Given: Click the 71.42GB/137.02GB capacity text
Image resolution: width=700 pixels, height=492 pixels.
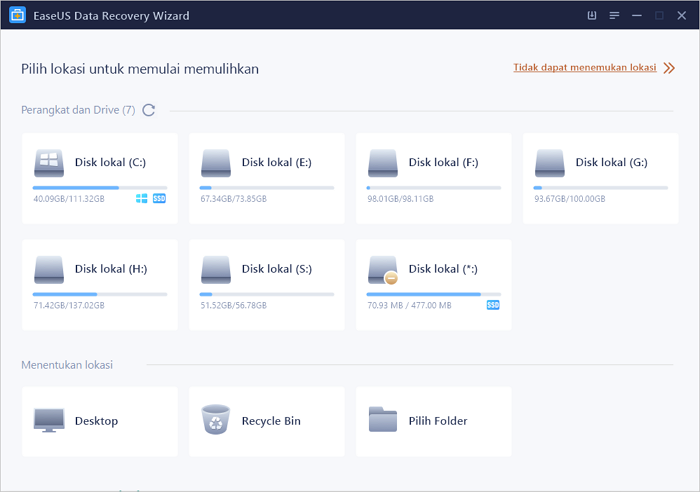Looking at the screenshot, I should [69, 305].
